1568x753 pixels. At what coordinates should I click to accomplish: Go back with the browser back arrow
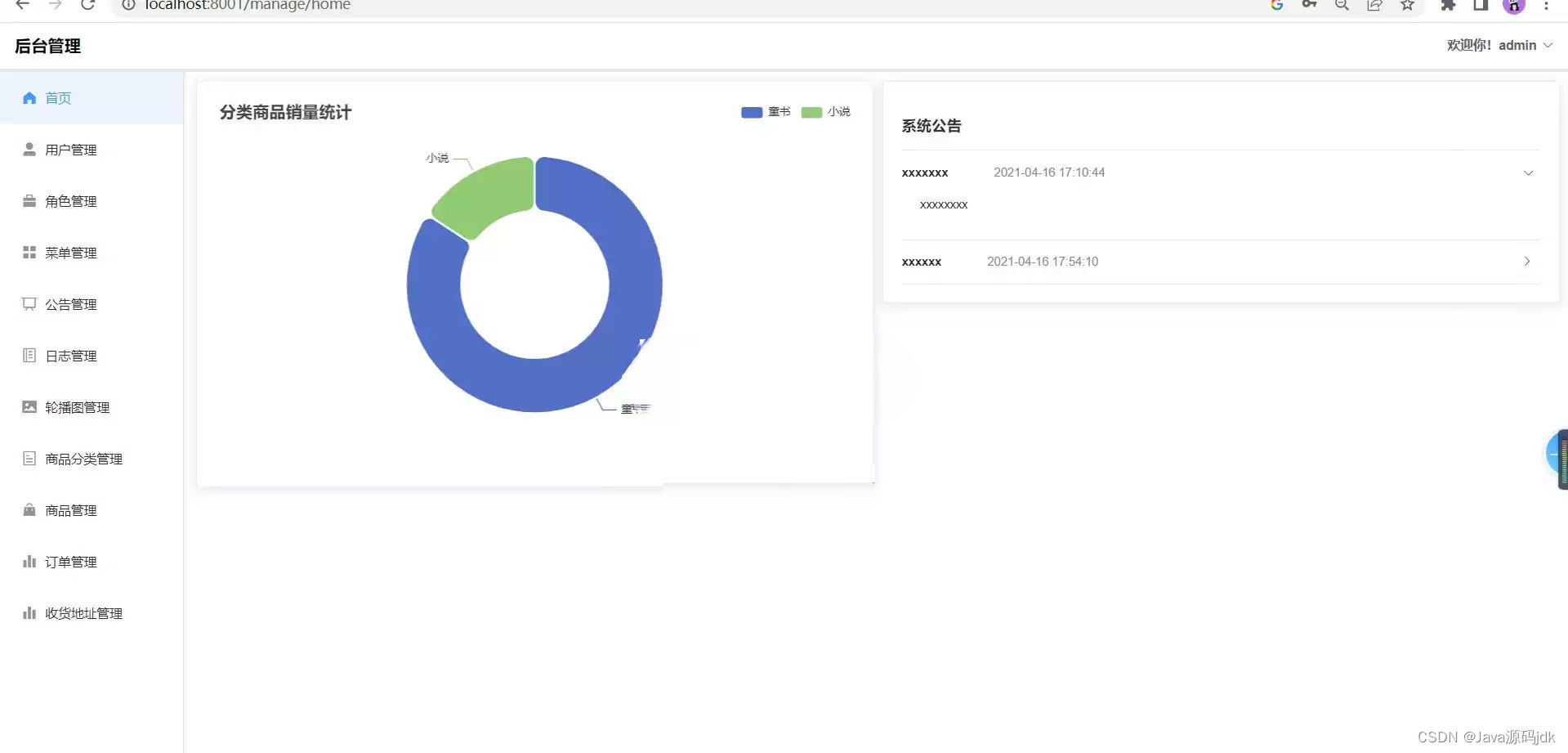pos(23,5)
